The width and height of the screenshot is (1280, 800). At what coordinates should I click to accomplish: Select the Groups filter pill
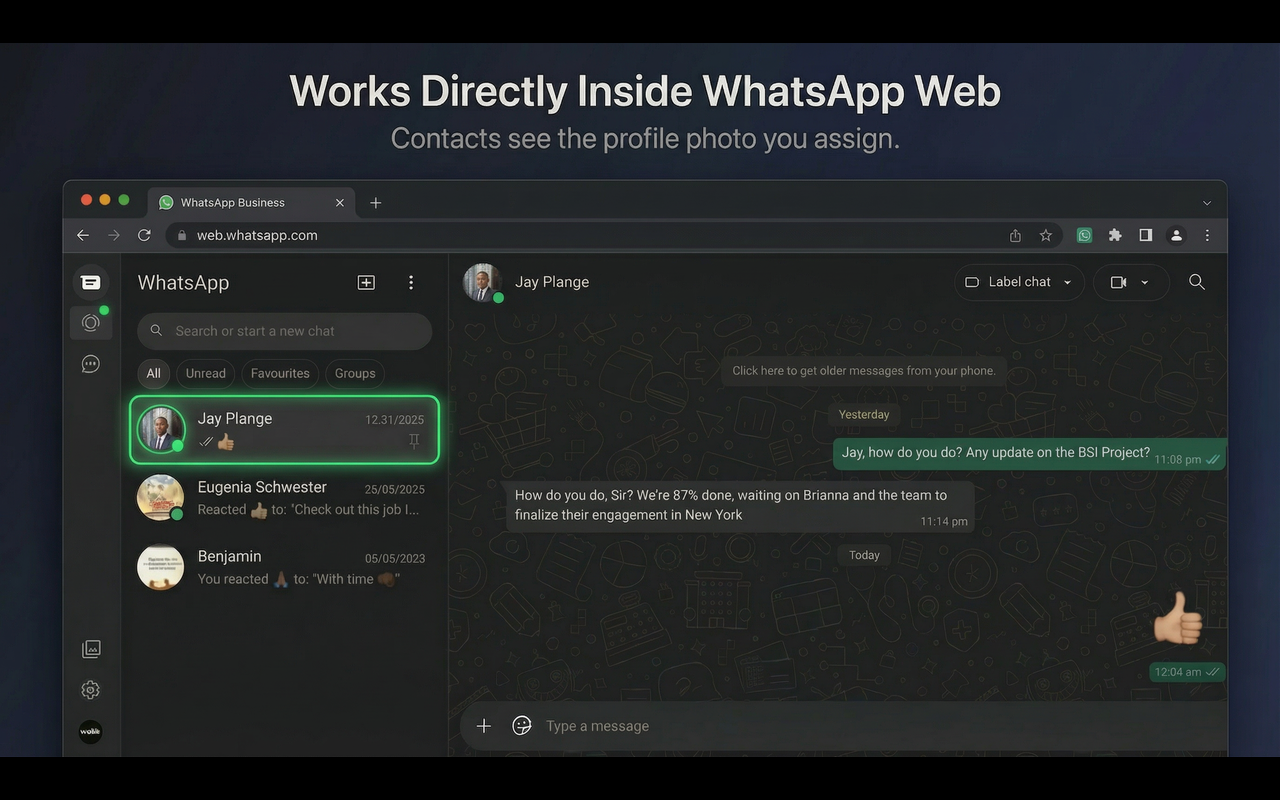click(x=354, y=373)
